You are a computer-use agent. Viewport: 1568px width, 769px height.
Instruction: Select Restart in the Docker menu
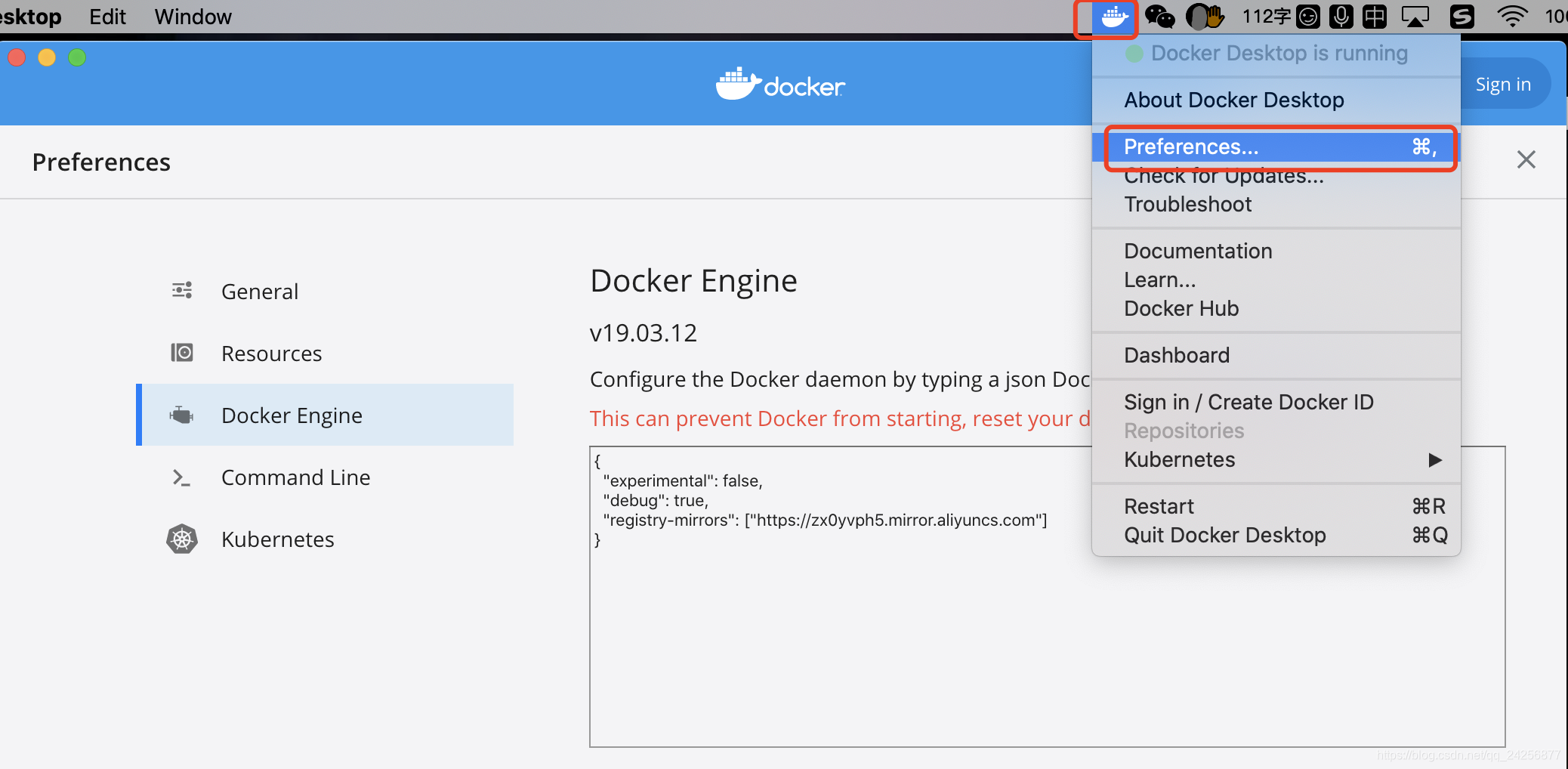pyautogui.click(x=1276, y=506)
